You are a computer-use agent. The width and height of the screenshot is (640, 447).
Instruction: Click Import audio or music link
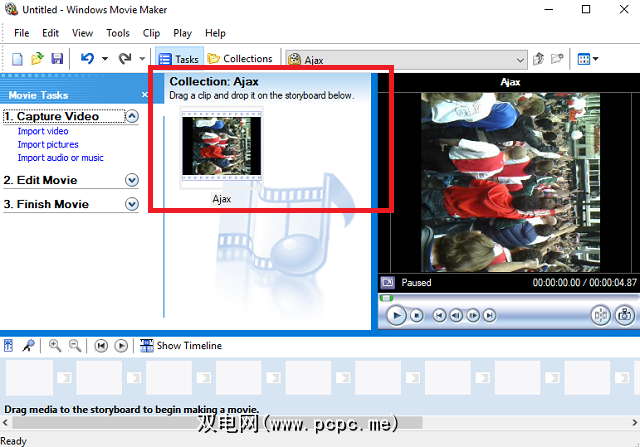60,158
